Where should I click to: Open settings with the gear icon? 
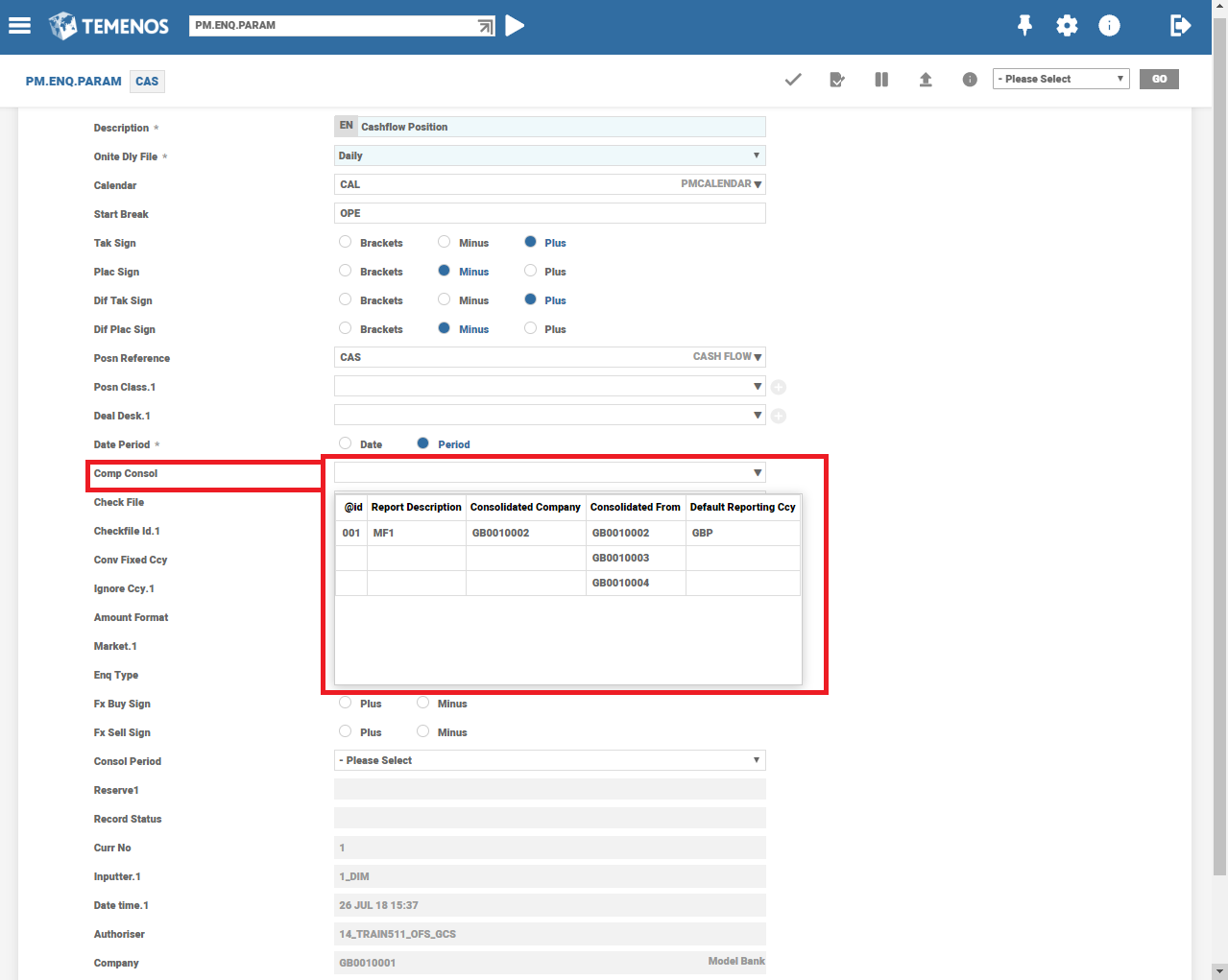1067,26
